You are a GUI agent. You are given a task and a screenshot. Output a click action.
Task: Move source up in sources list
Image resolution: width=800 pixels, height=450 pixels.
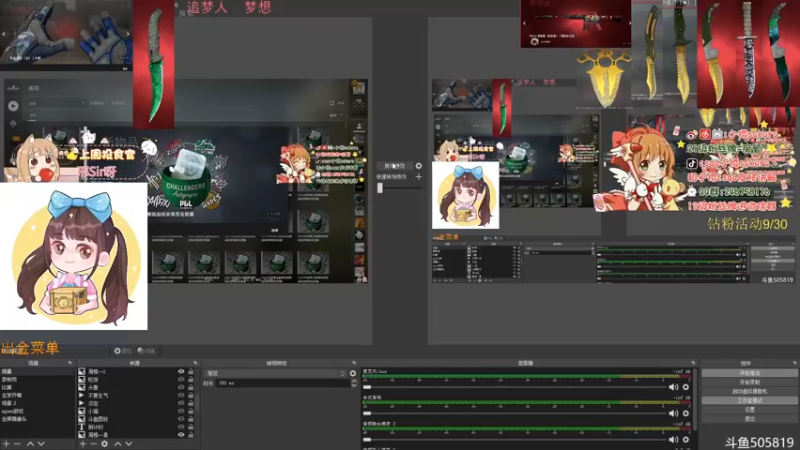117,444
